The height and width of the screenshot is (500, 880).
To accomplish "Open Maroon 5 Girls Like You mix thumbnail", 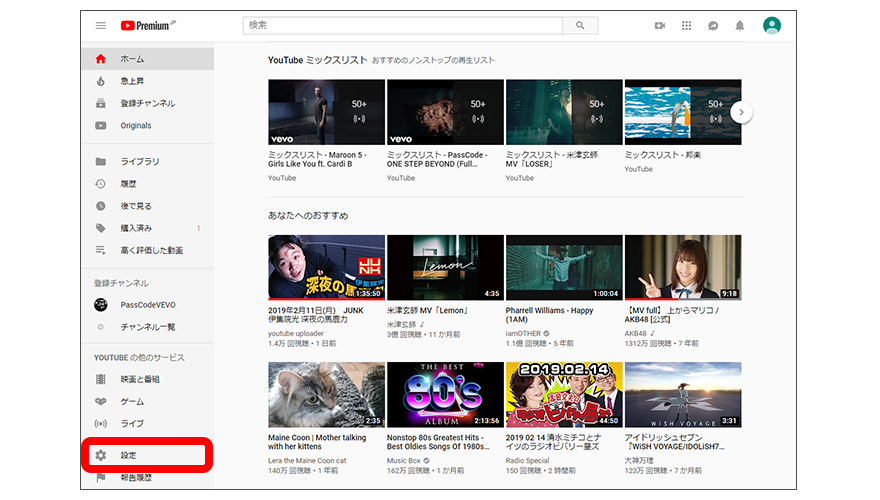I will point(327,112).
